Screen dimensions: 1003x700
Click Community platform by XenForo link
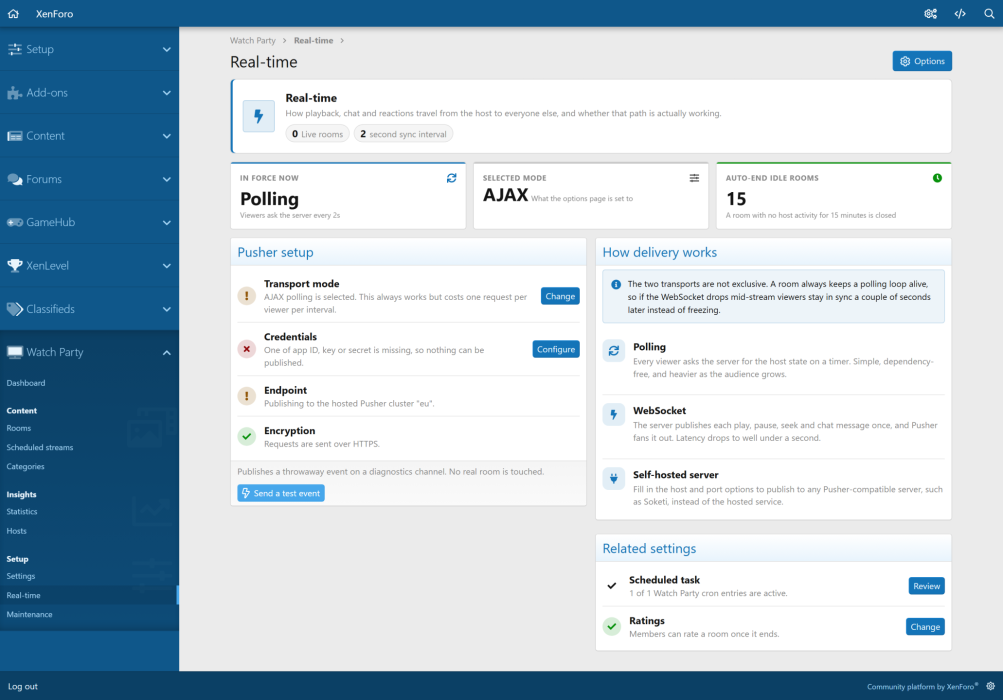coord(922,687)
